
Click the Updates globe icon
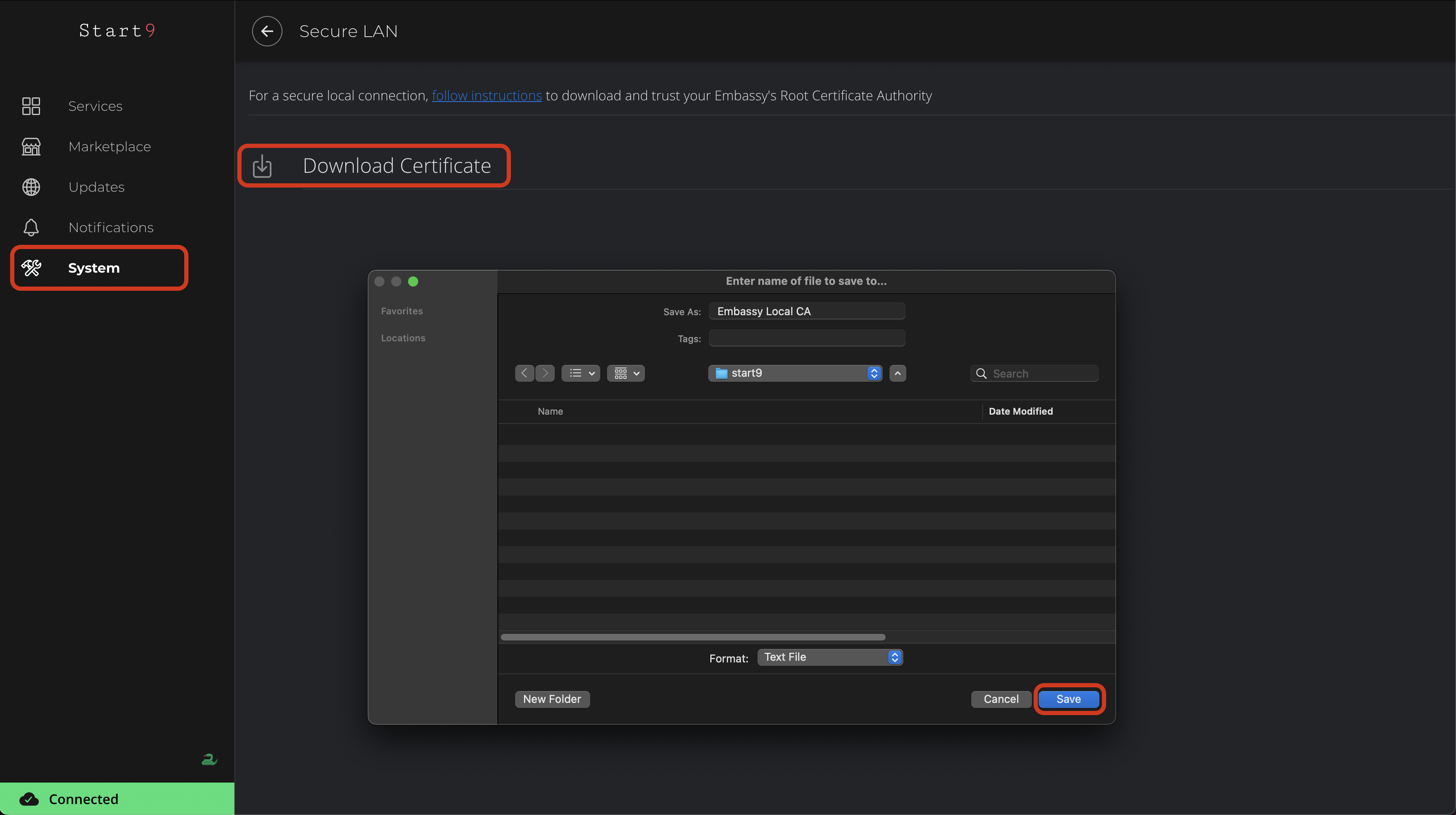point(31,187)
